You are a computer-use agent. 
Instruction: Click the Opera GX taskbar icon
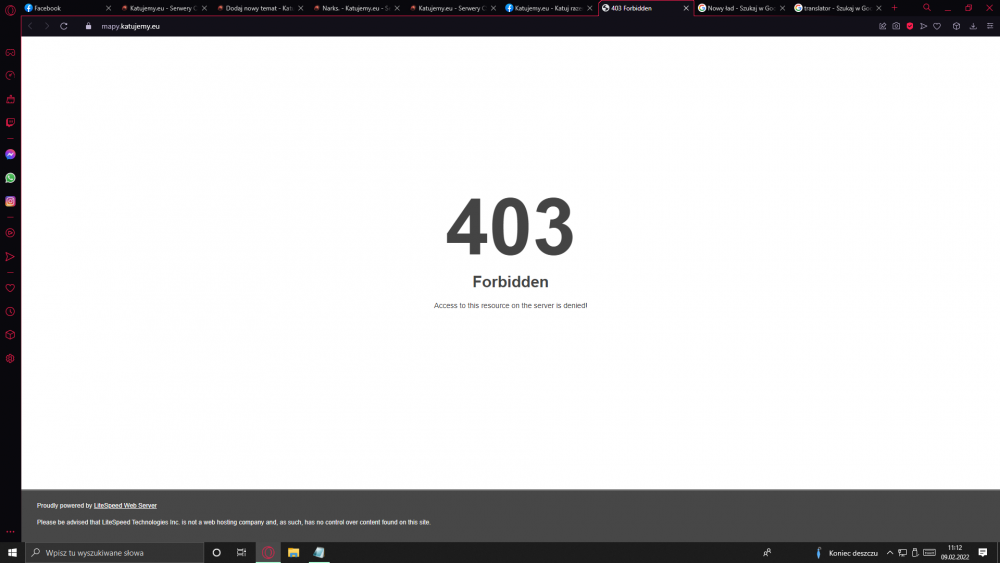coord(268,553)
